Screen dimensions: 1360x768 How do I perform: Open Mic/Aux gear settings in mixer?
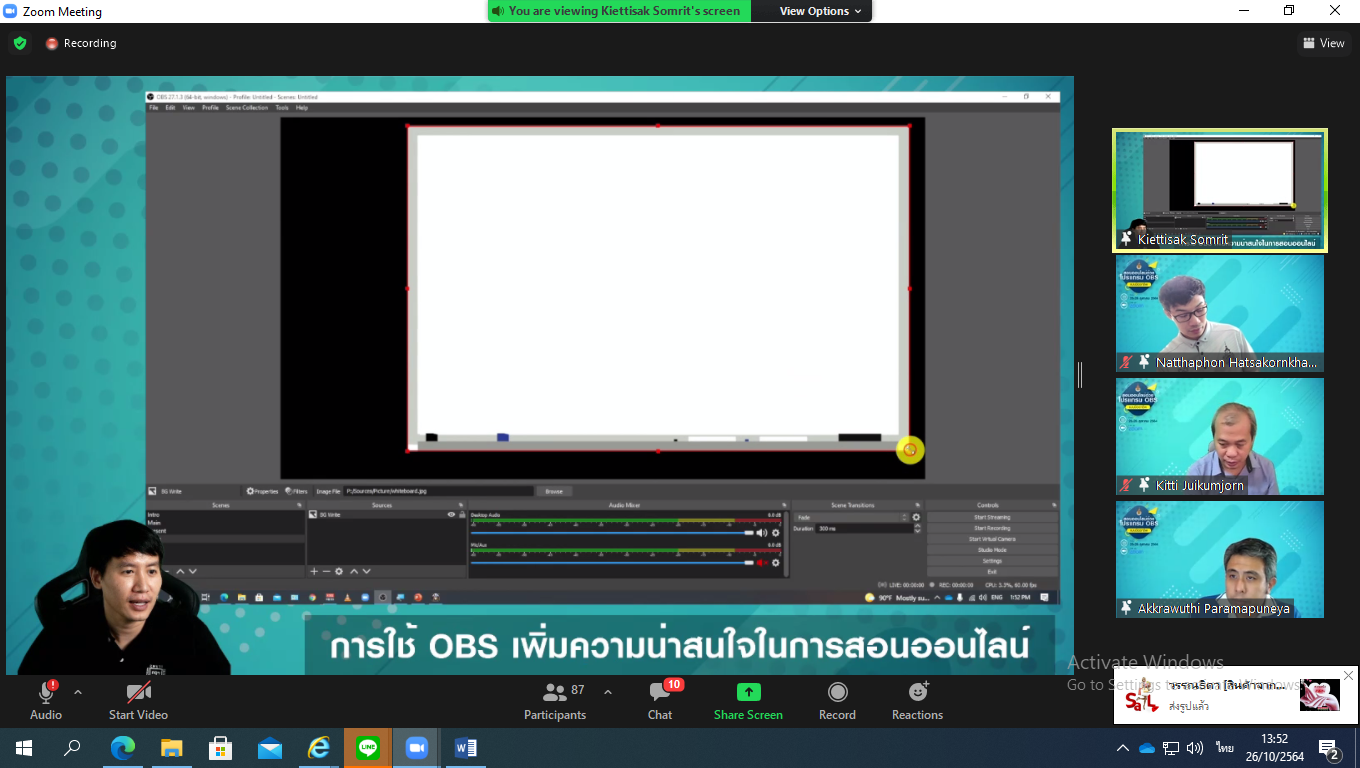pyautogui.click(x=775, y=563)
